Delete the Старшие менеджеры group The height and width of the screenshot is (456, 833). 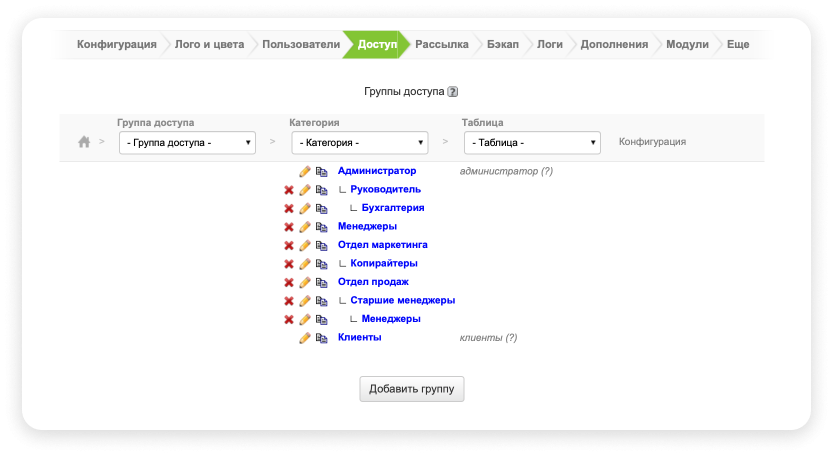(289, 301)
